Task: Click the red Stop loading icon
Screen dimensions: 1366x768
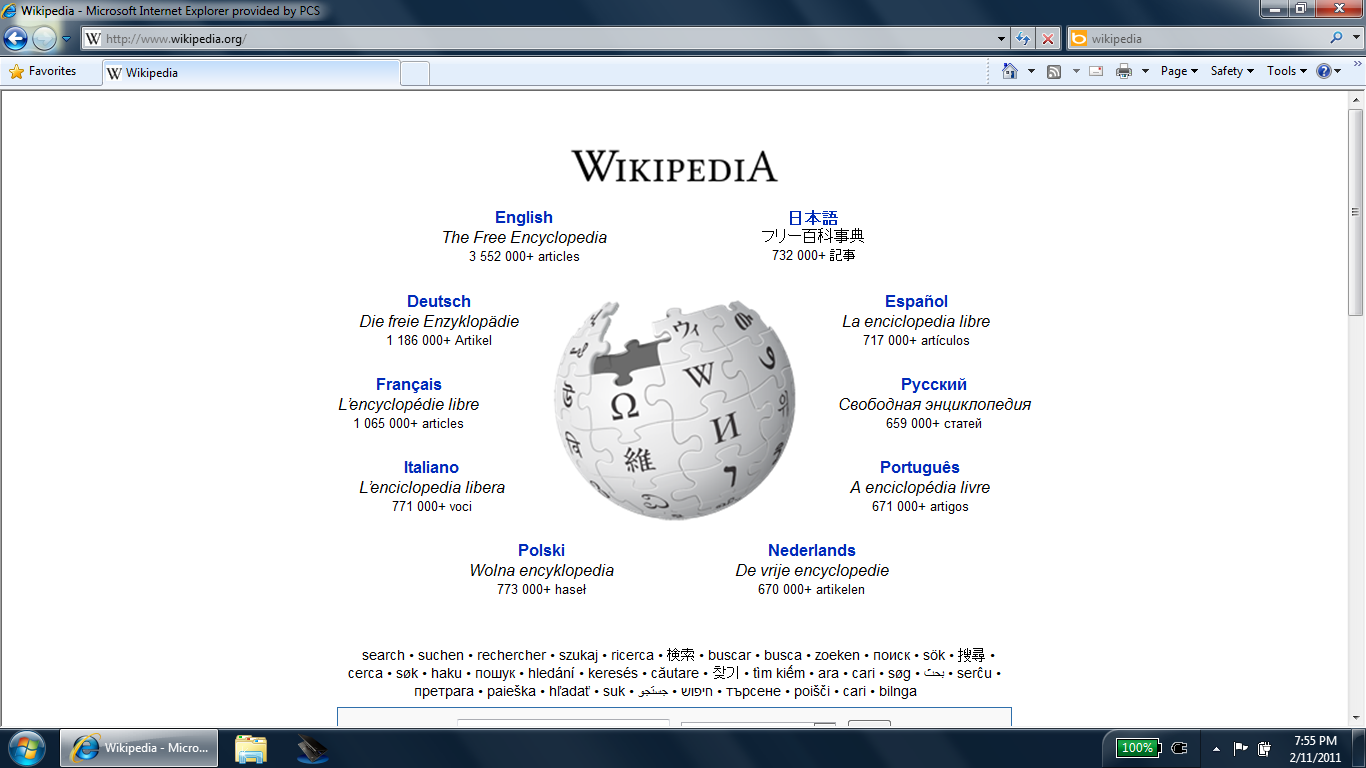Action: pyautogui.click(x=1048, y=39)
